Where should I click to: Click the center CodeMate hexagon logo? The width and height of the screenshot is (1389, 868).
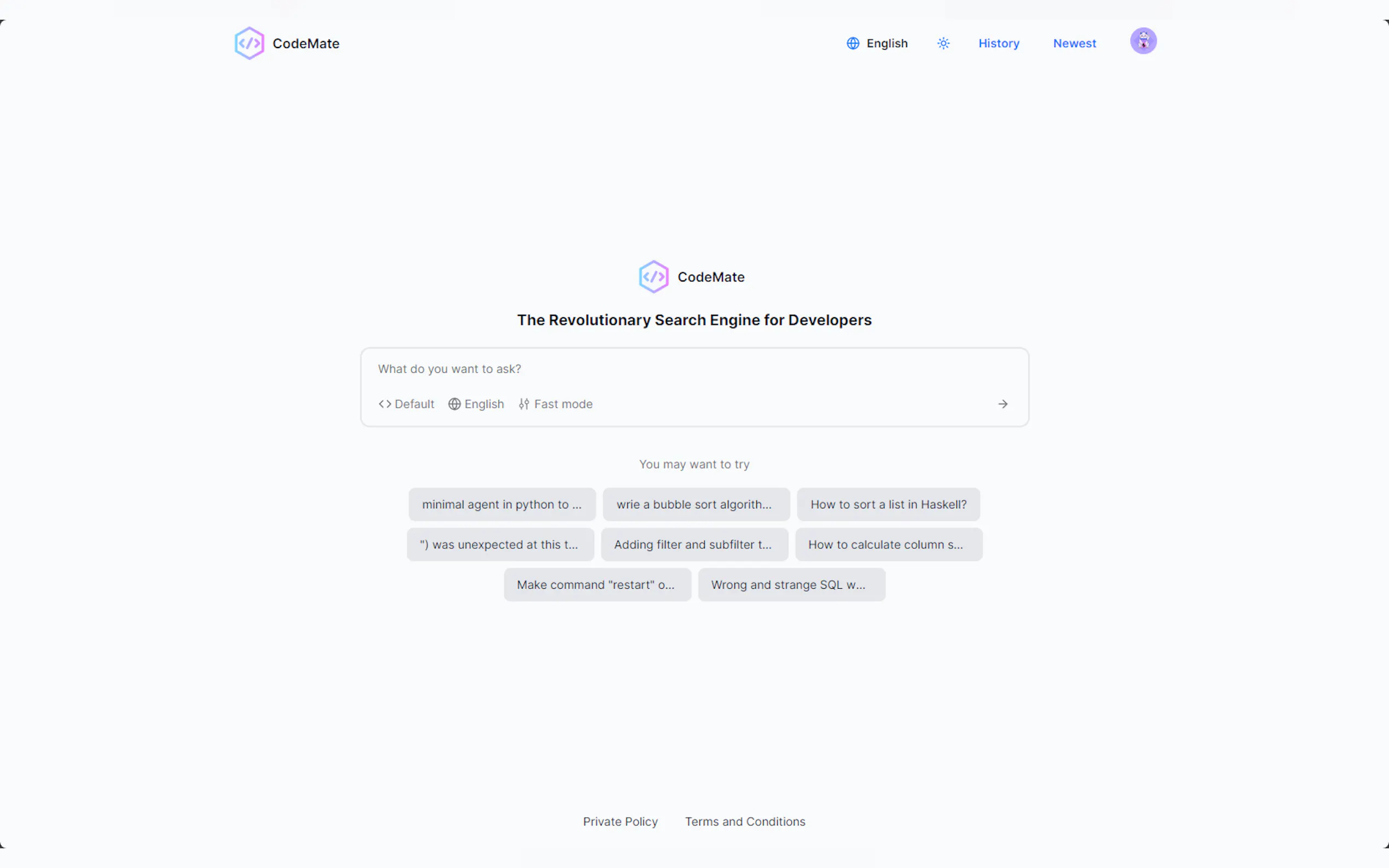point(653,277)
